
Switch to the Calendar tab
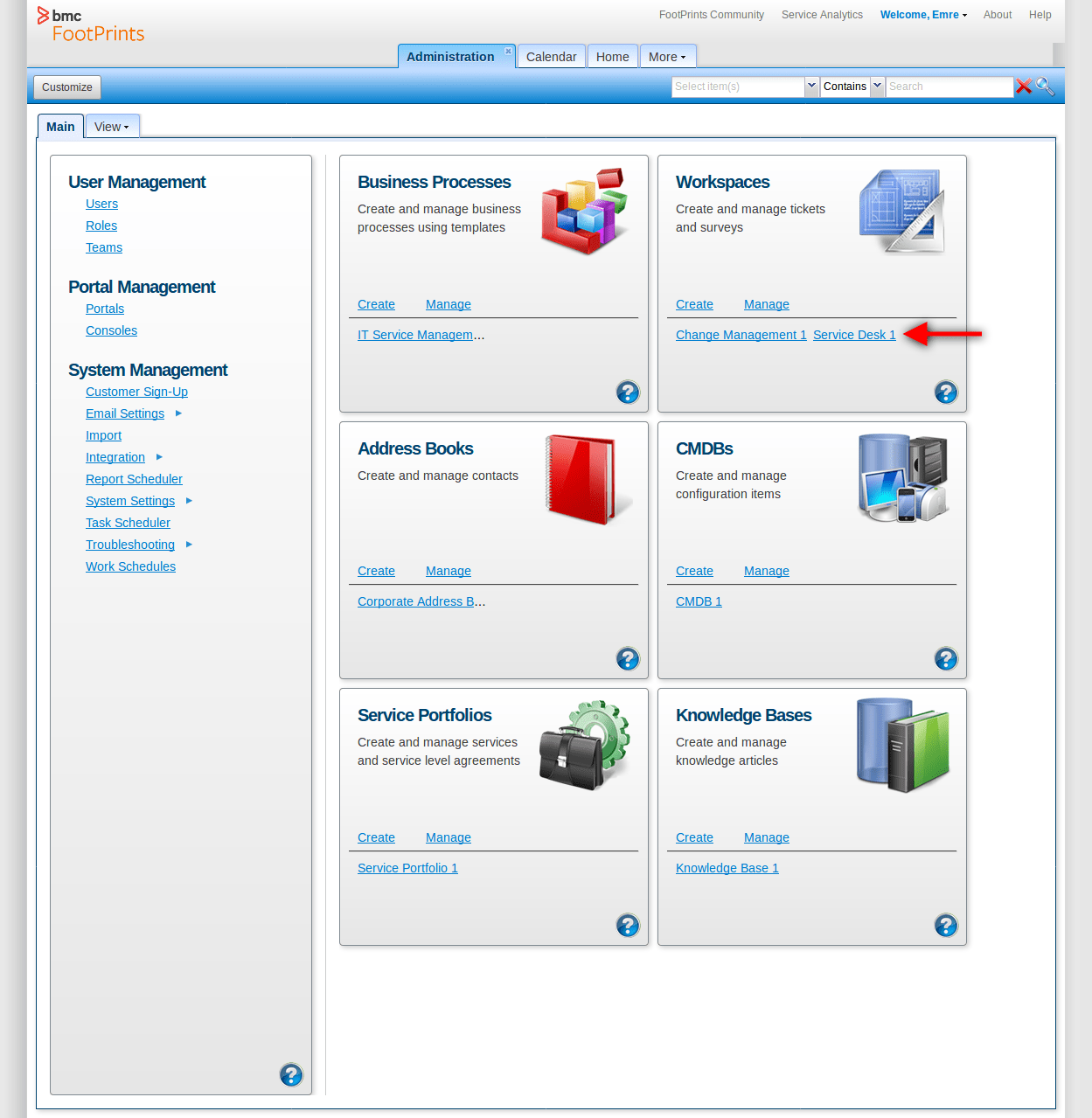click(x=551, y=56)
